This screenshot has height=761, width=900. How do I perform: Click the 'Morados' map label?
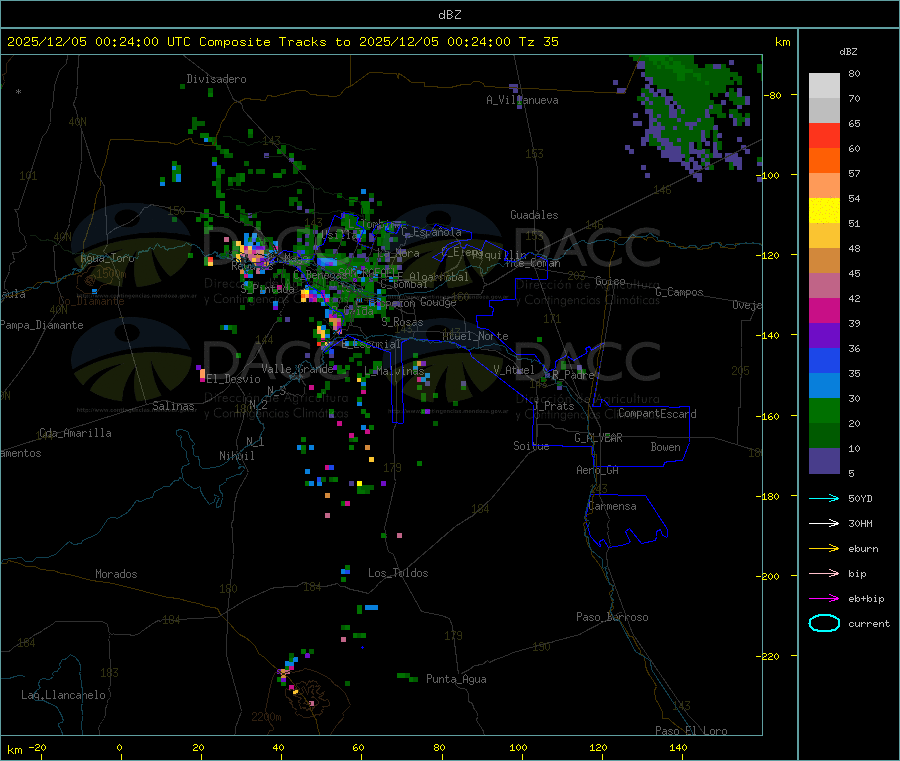pos(116,574)
